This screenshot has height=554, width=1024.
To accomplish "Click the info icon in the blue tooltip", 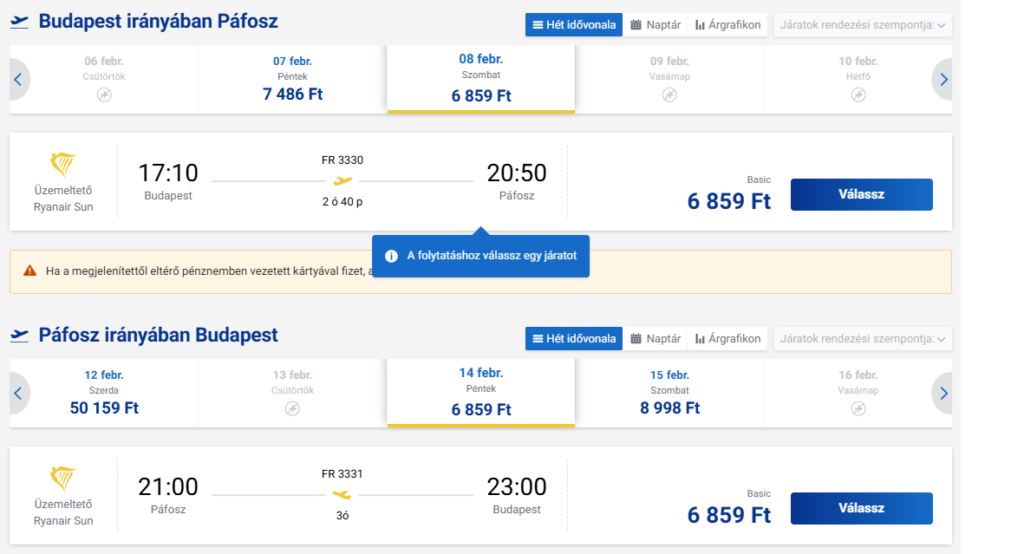I will [x=391, y=256].
